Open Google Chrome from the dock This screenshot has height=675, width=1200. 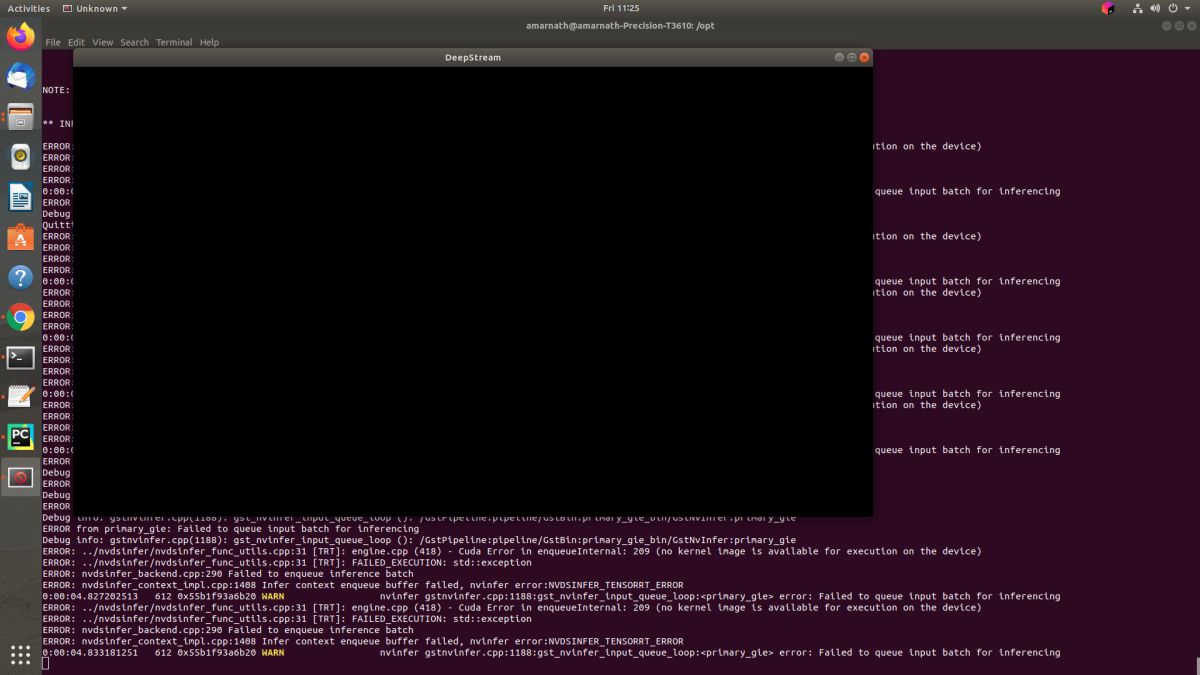click(x=20, y=317)
